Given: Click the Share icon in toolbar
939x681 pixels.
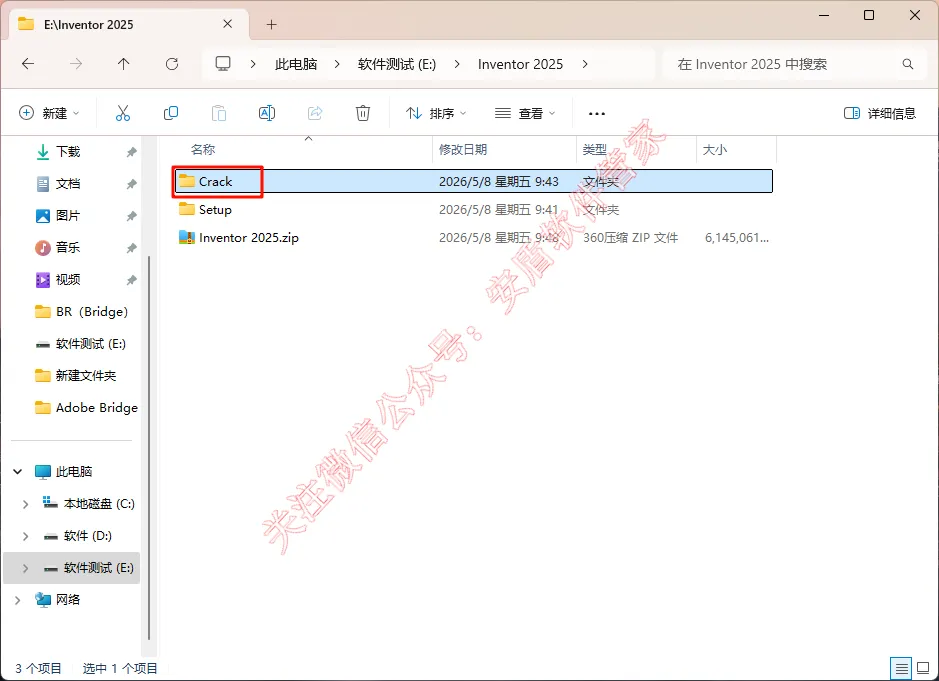Looking at the screenshot, I should (315, 113).
